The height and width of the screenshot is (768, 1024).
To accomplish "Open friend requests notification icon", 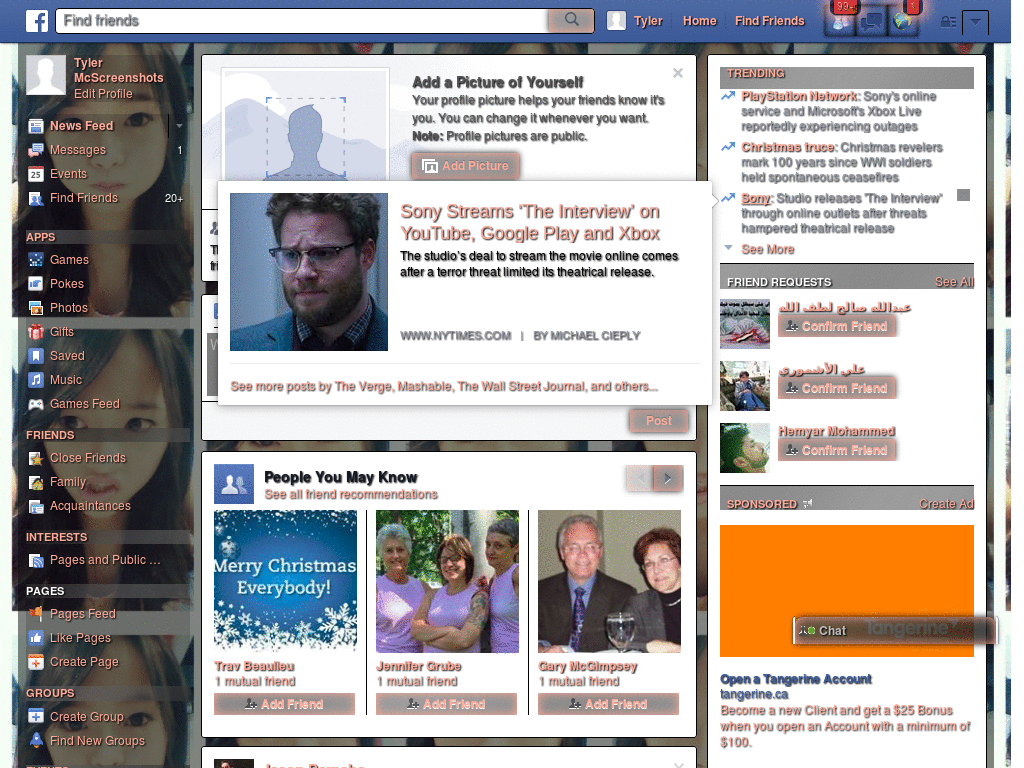I will [841, 22].
